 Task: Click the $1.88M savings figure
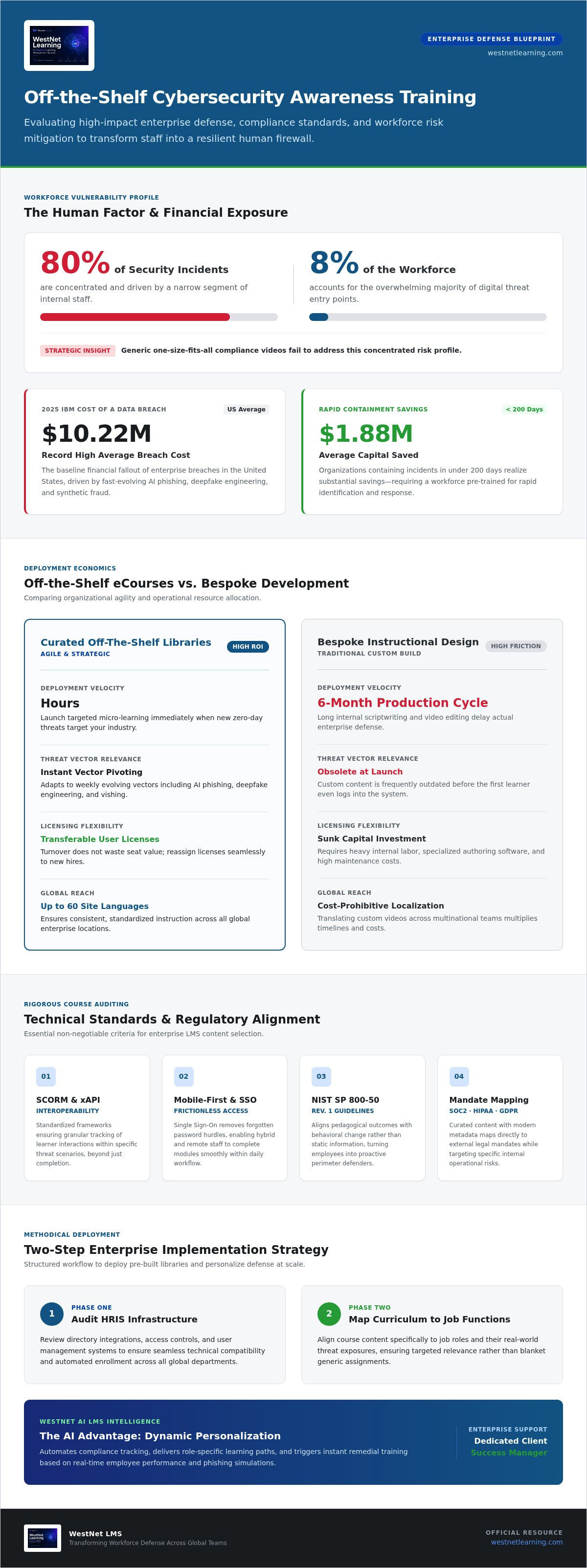click(366, 433)
